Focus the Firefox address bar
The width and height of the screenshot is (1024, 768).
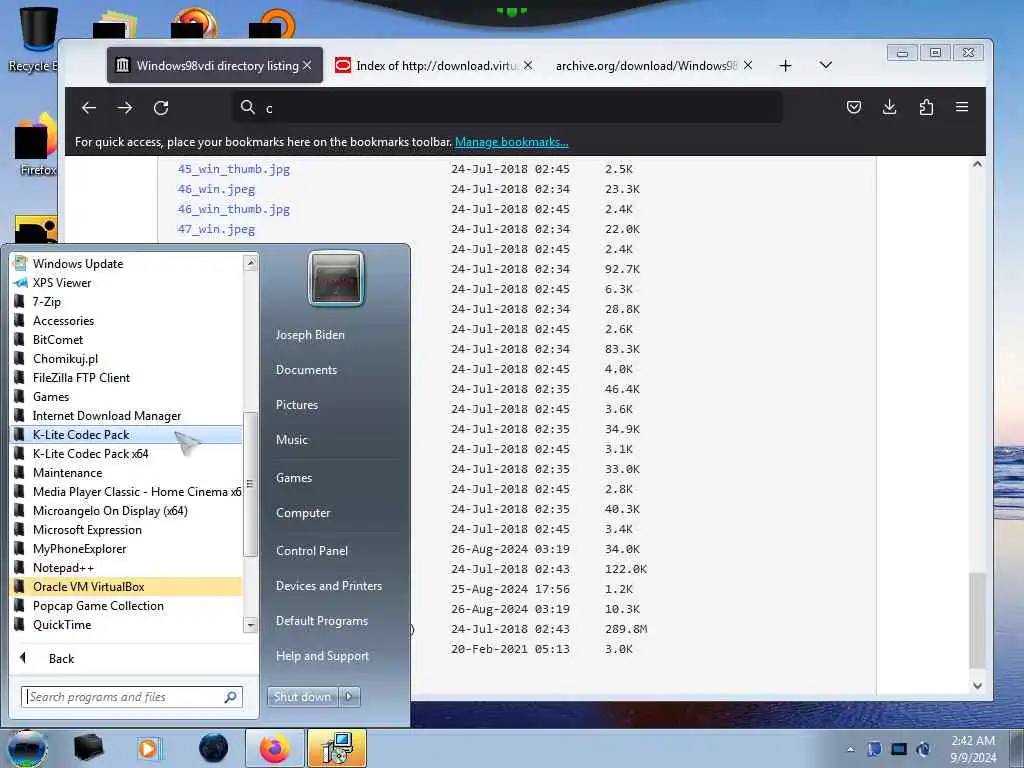tap(507, 108)
